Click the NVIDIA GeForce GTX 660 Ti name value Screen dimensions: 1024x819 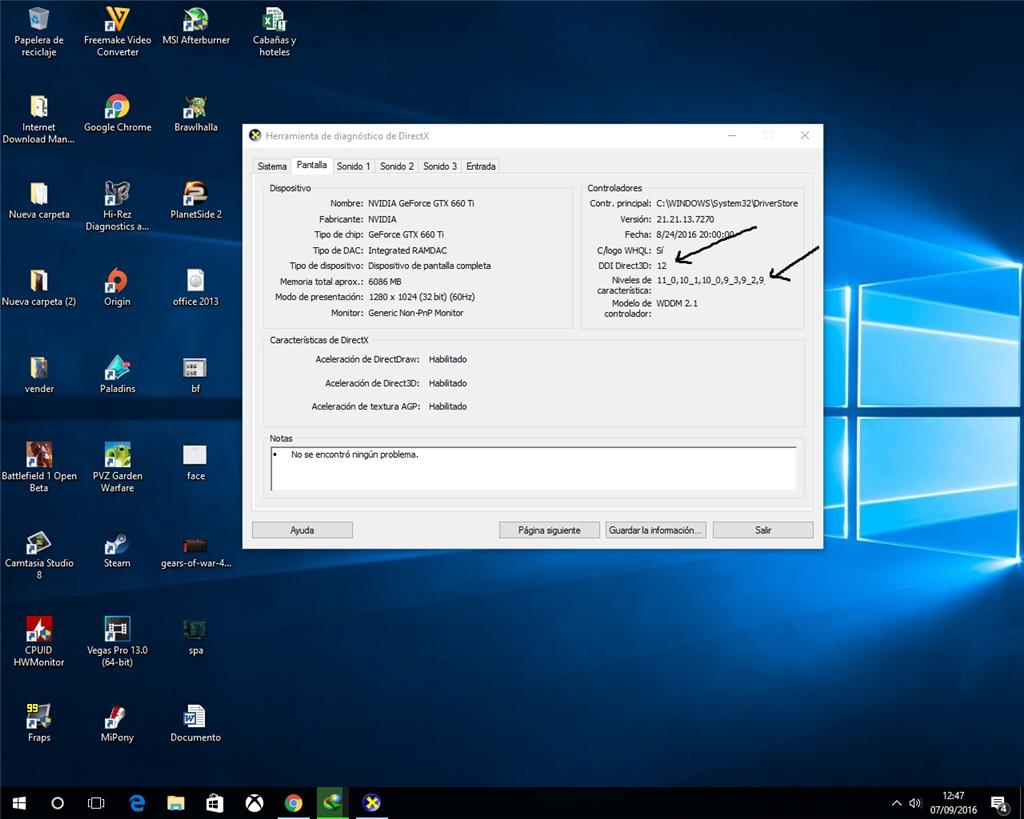[421, 203]
